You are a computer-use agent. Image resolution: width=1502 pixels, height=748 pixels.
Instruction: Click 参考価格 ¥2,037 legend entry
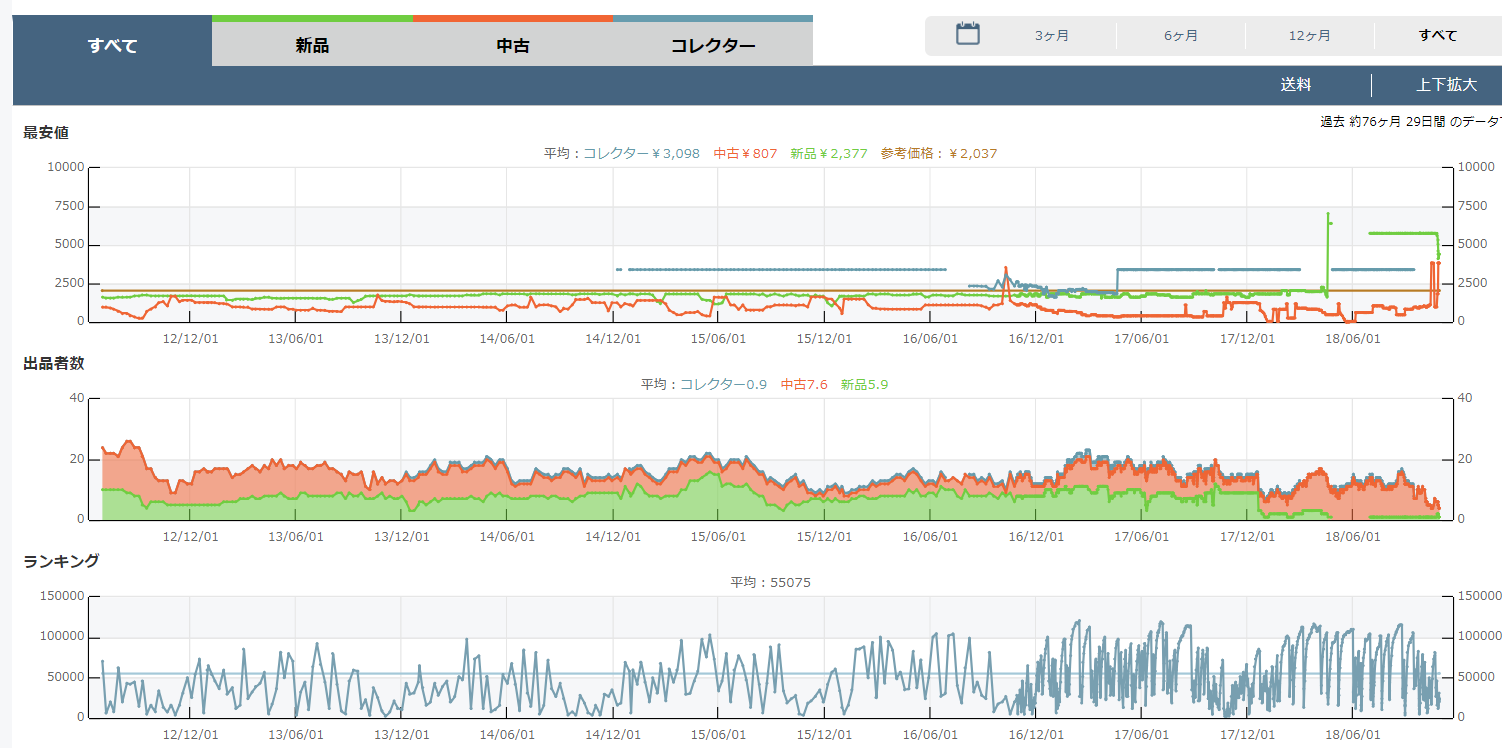pyautogui.click(x=938, y=154)
